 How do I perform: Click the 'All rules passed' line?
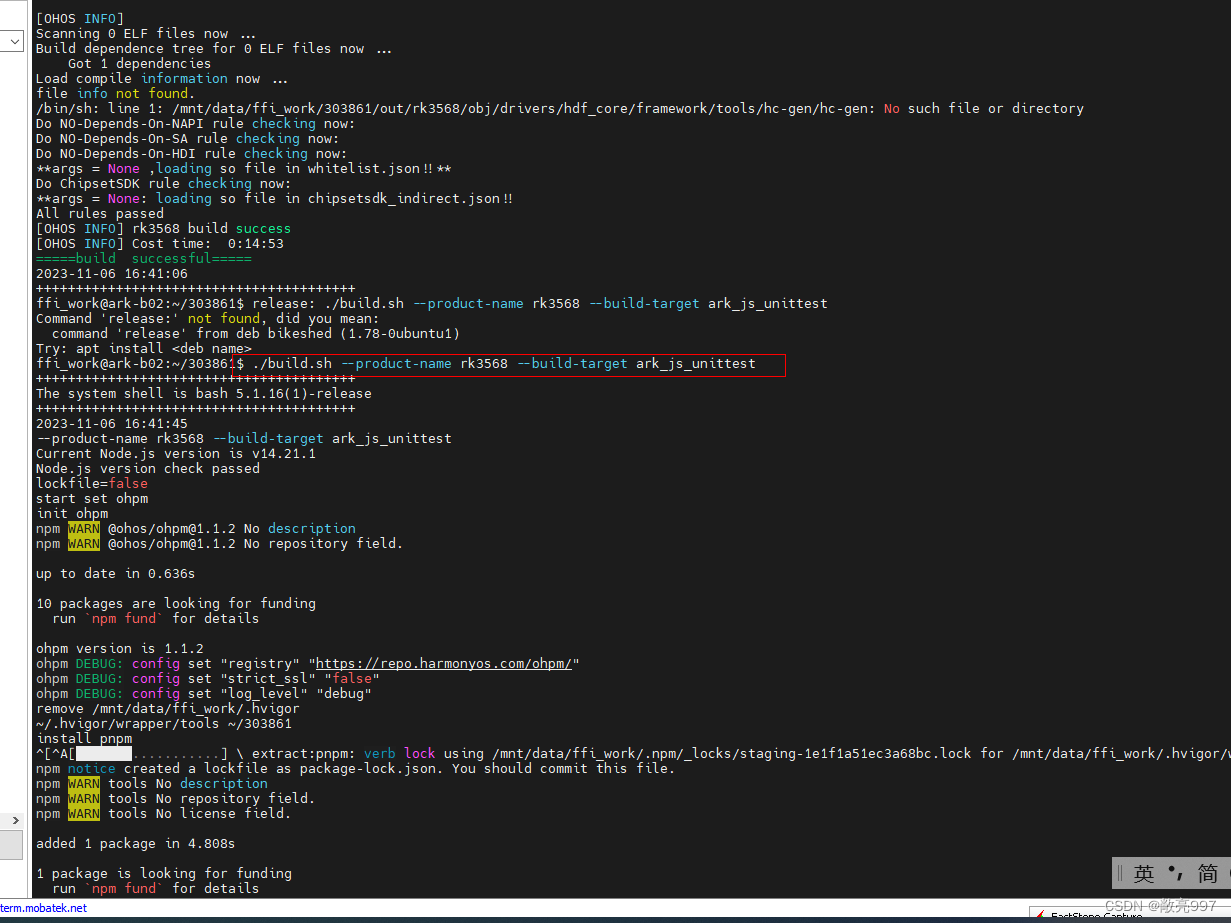[x=100, y=213]
